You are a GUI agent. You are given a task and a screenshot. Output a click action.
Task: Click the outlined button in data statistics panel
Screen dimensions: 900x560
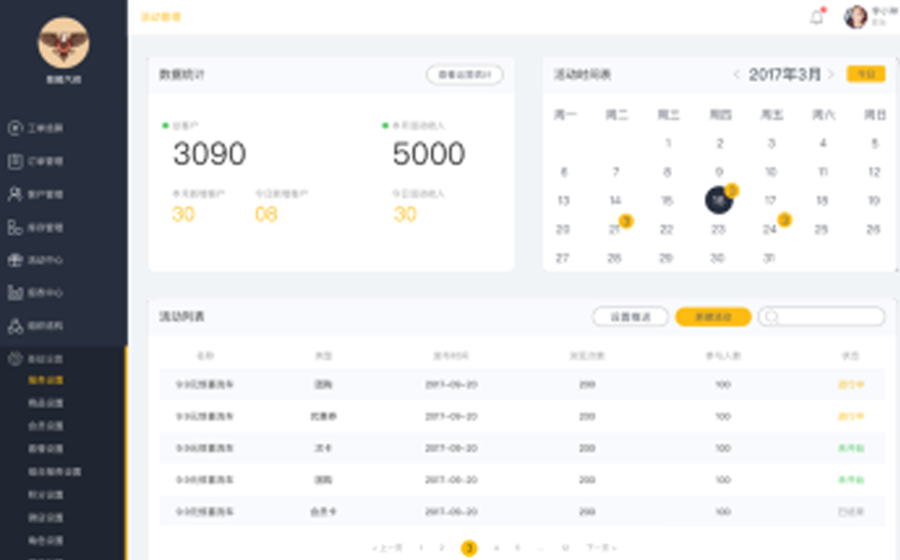point(464,75)
